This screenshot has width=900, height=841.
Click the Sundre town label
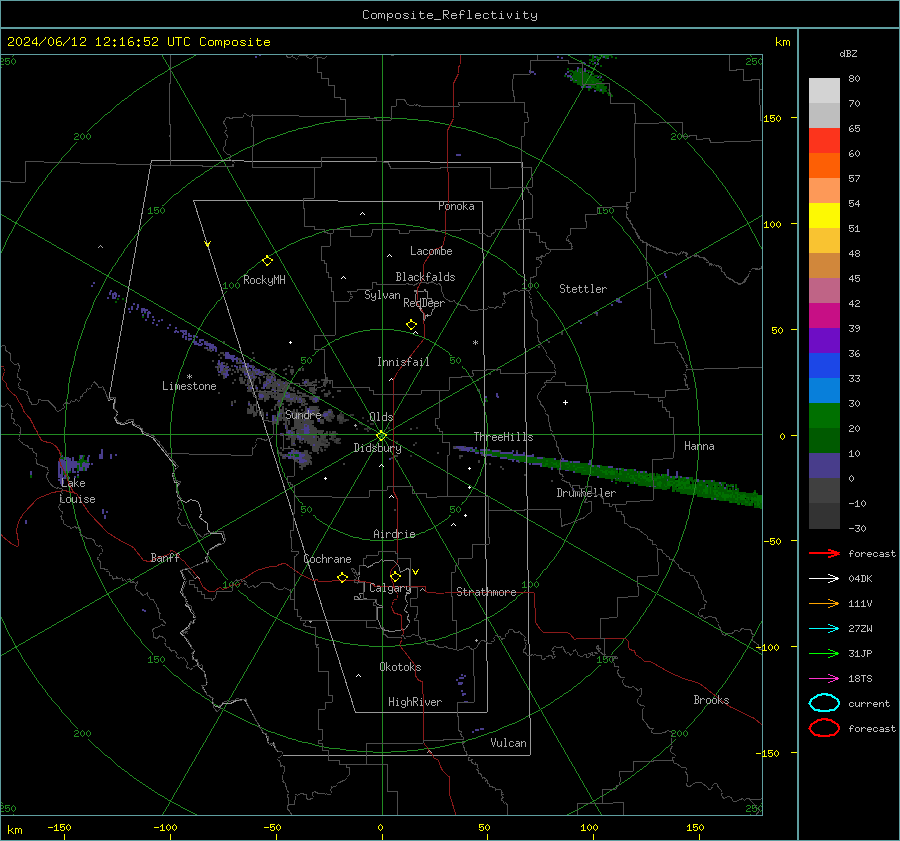[303, 414]
